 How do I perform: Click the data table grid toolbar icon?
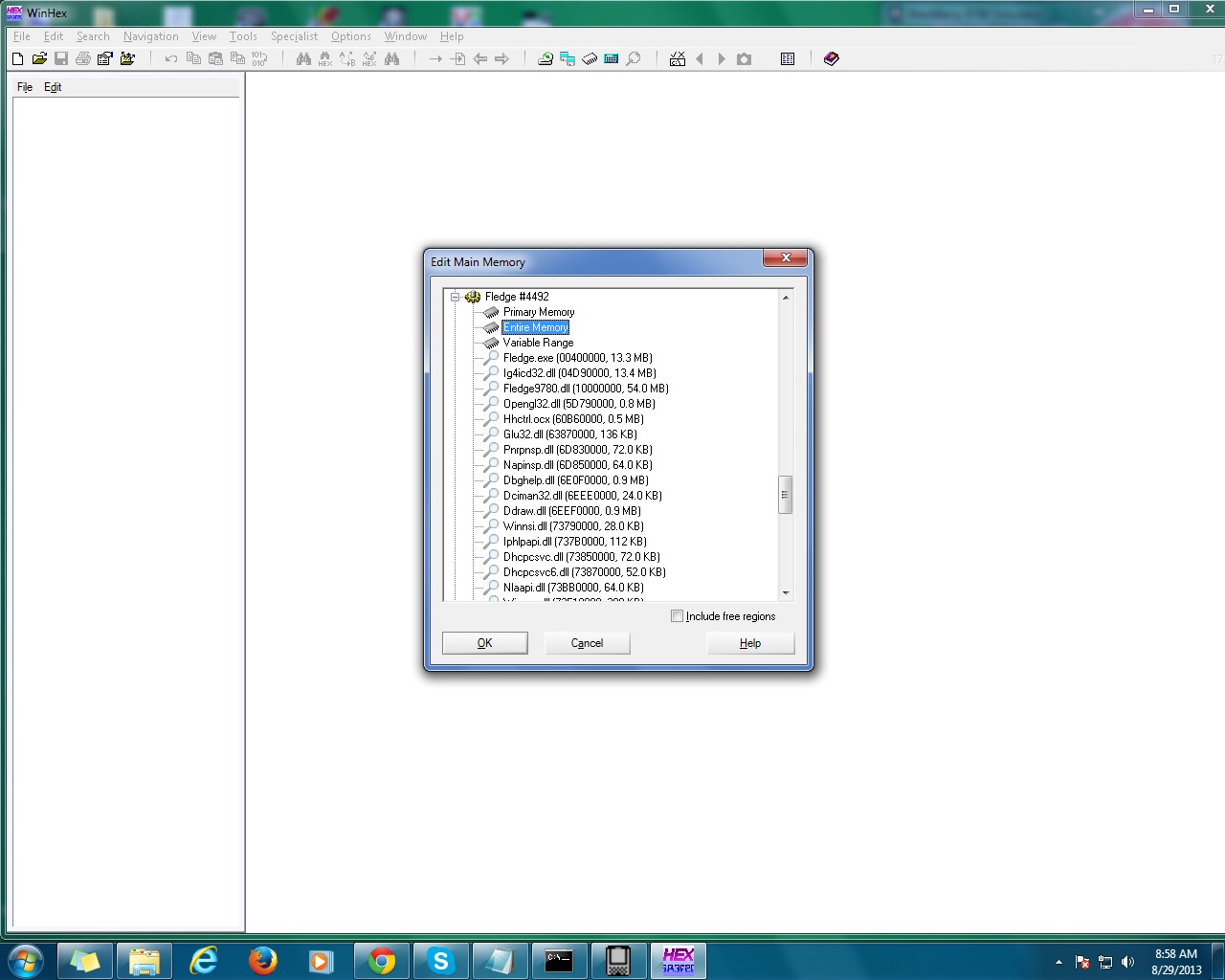788,59
